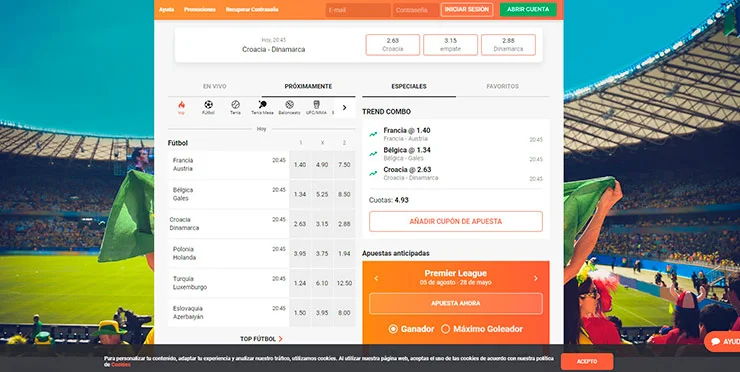Viewport: 740px width, 372px height.
Task: Bet on Croacia at 2.63 in featured match
Action: point(393,45)
